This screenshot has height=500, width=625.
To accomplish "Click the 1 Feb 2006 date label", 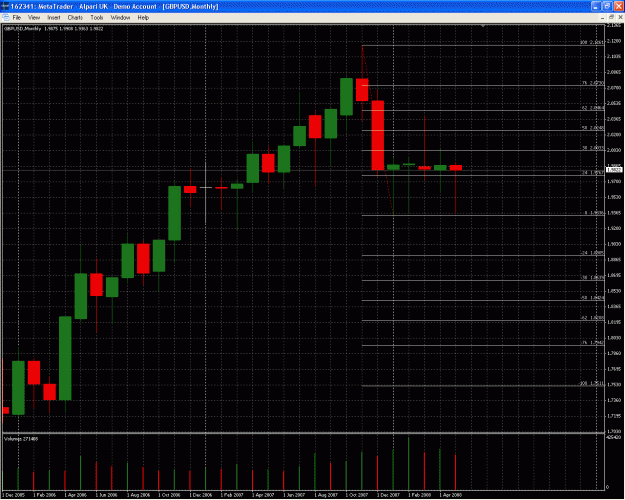I will (x=45, y=495).
